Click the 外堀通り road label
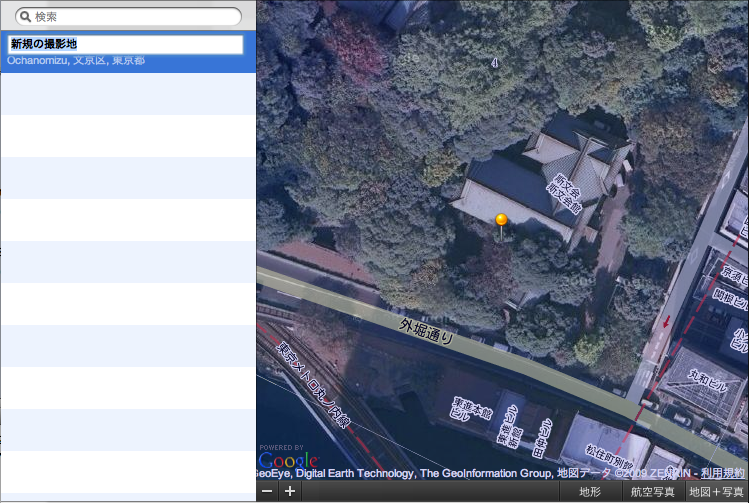Screen dimensions: 749x503 click(426, 332)
